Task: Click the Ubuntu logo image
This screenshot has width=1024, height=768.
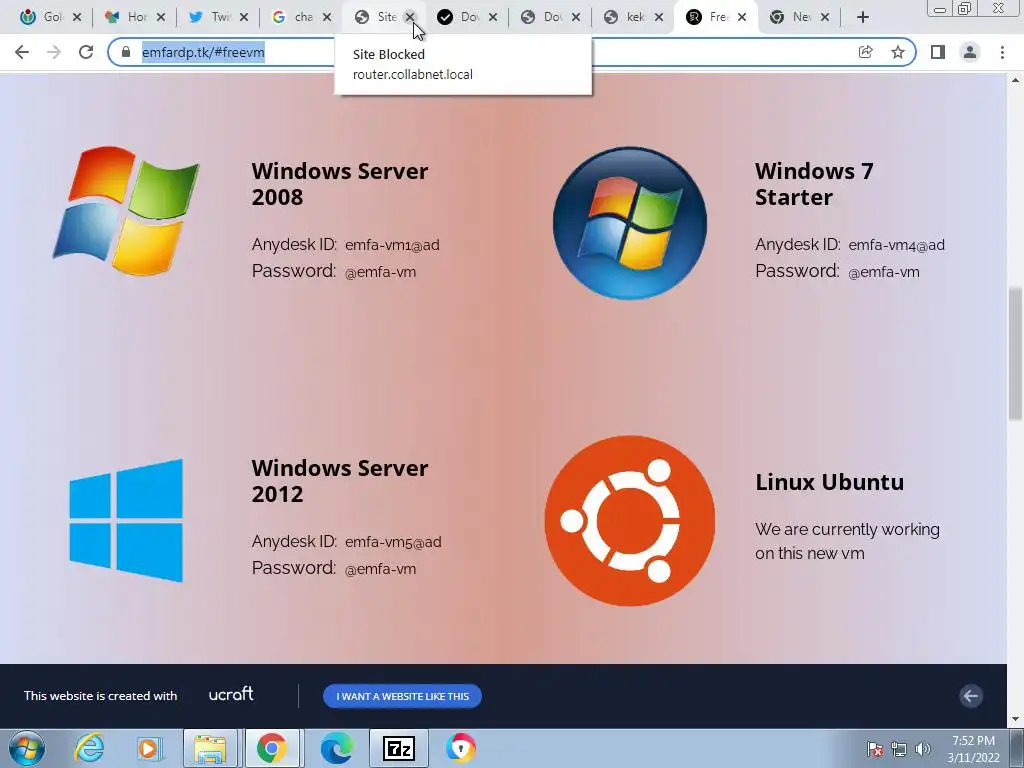Action: tap(630, 521)
